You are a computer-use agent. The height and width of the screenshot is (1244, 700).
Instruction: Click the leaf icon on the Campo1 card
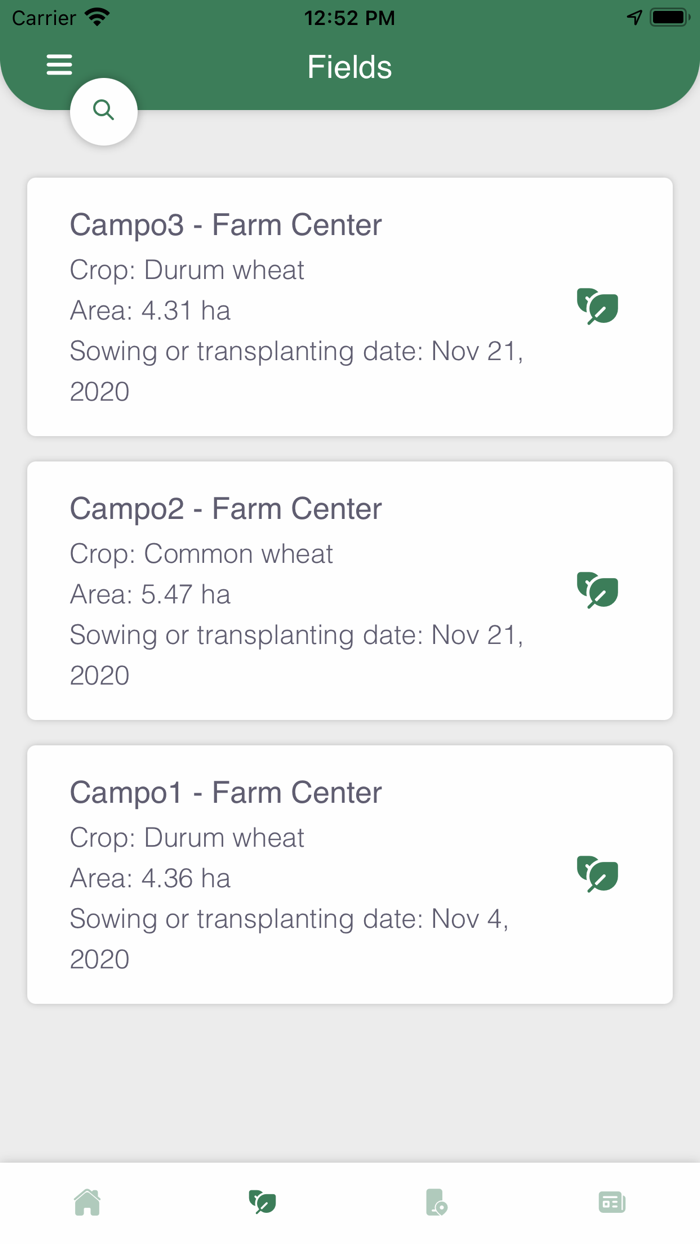597,874
